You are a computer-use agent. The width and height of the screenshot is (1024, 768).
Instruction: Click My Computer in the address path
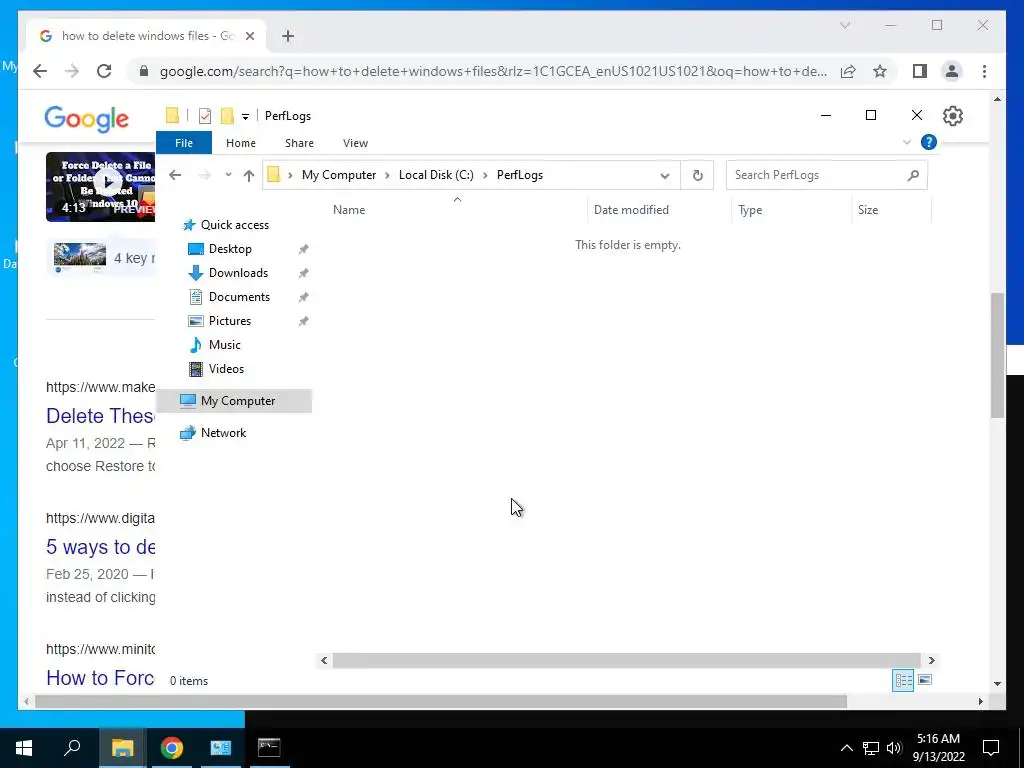[339, 175]
